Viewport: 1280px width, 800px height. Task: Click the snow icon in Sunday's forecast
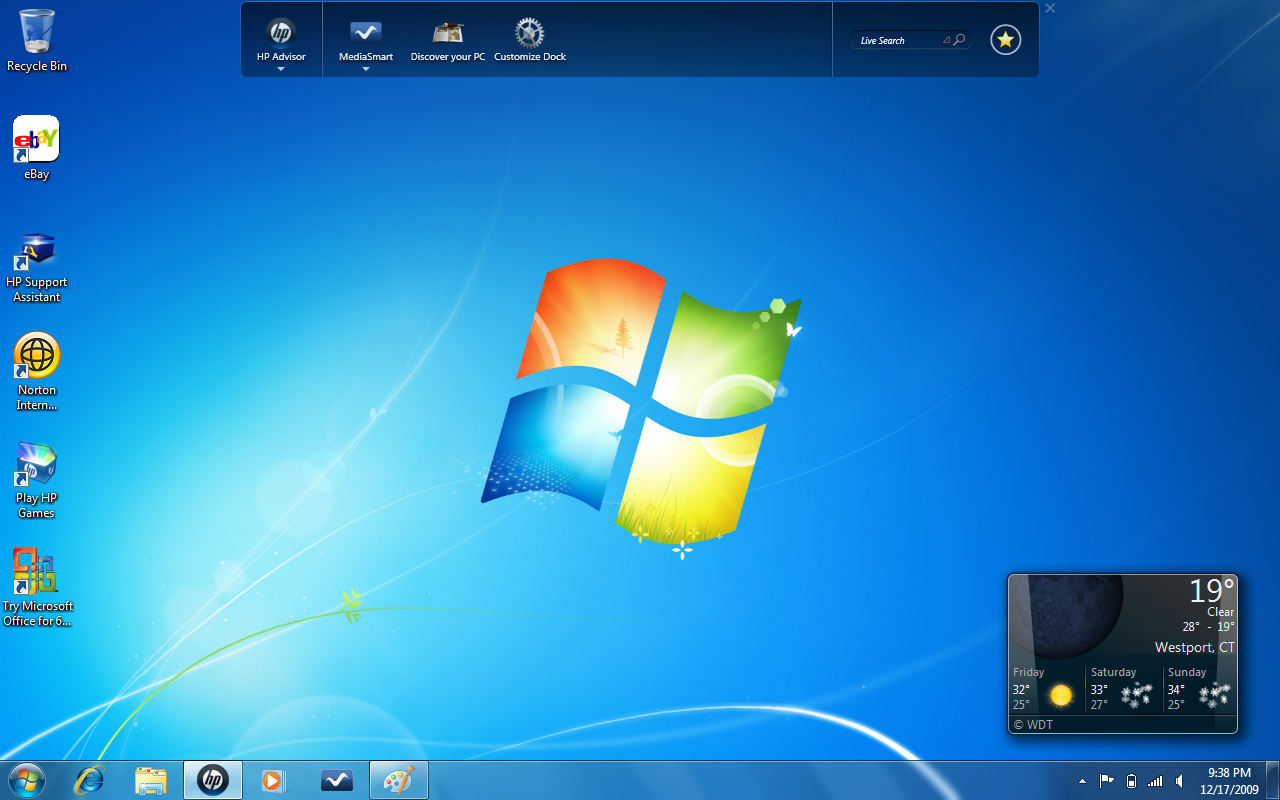[1214, 694]
